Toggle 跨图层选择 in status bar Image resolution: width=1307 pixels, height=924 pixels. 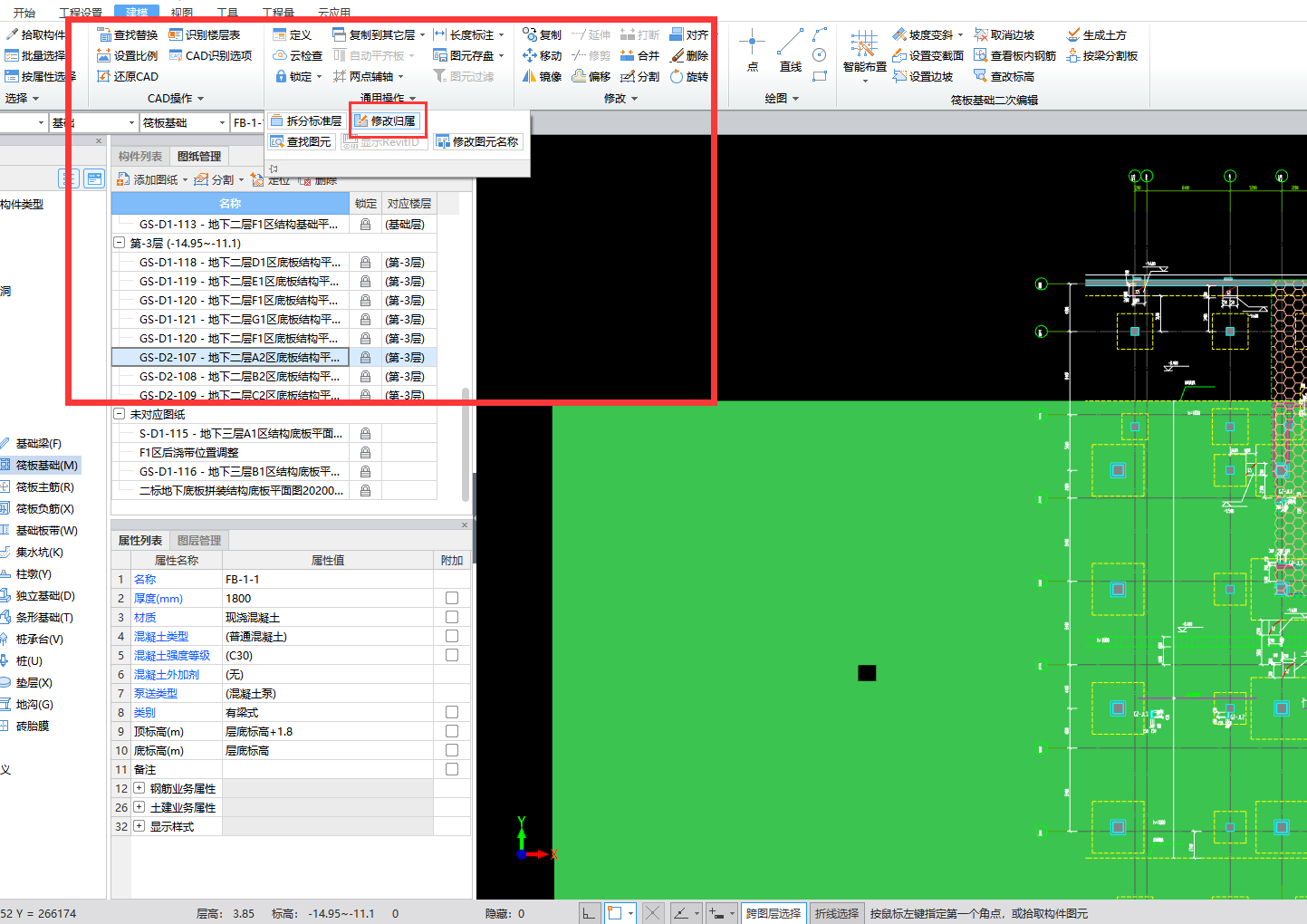point(774,913)
